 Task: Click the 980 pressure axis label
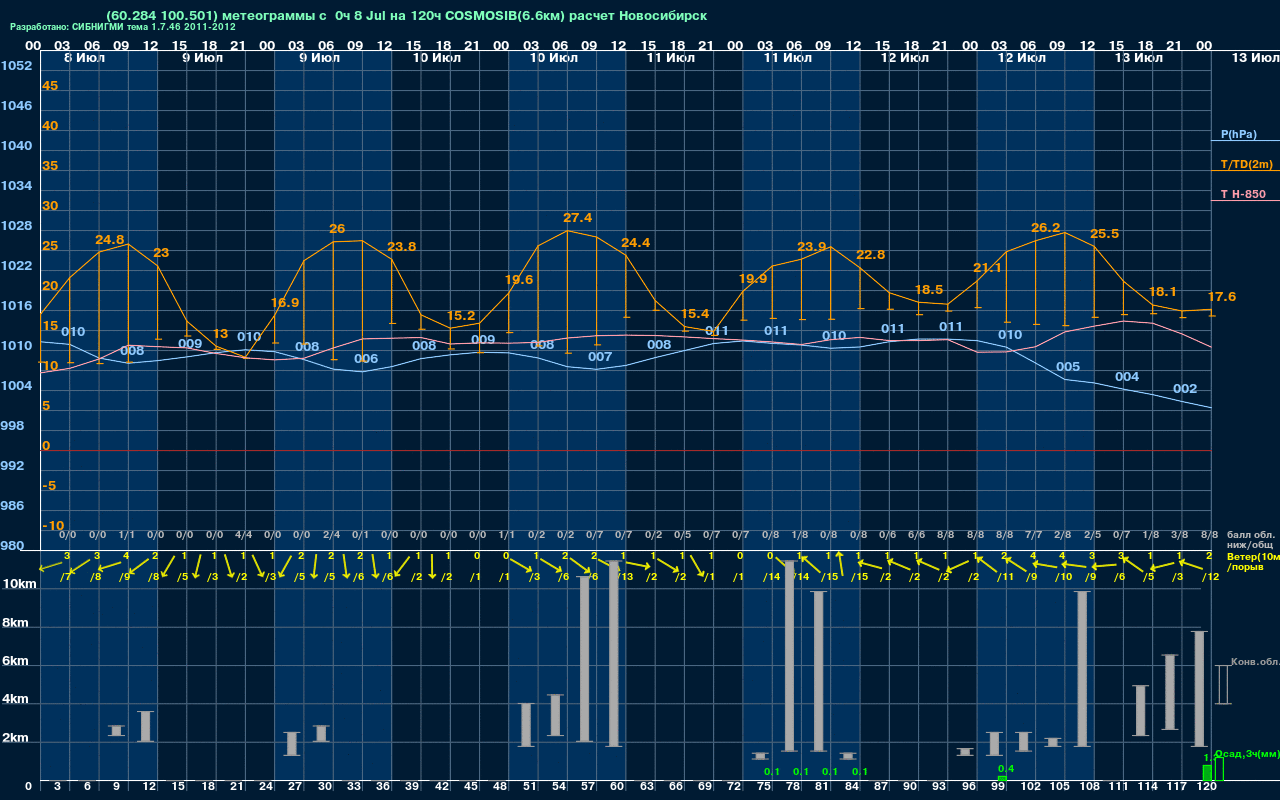13,546
